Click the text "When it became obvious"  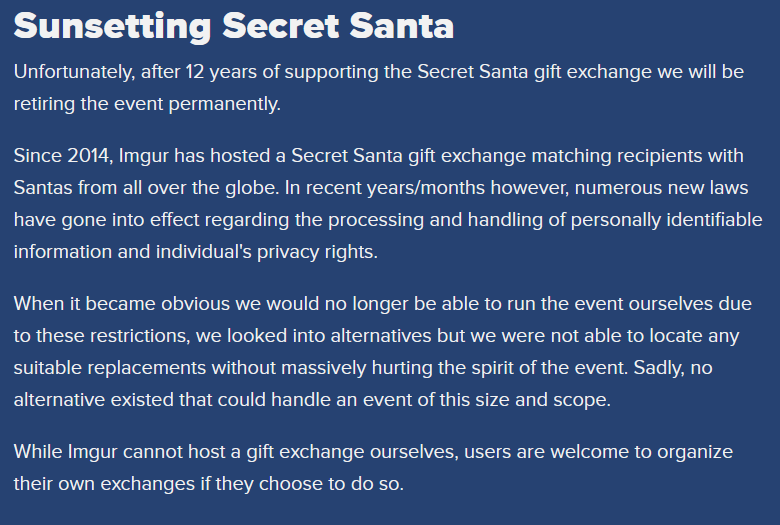pyautogui.click(x=121, y=304)
